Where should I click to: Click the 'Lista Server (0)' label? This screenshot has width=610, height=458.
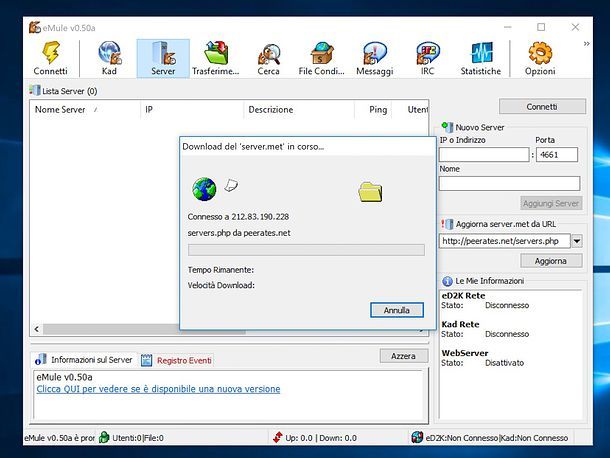pos(70,91)
